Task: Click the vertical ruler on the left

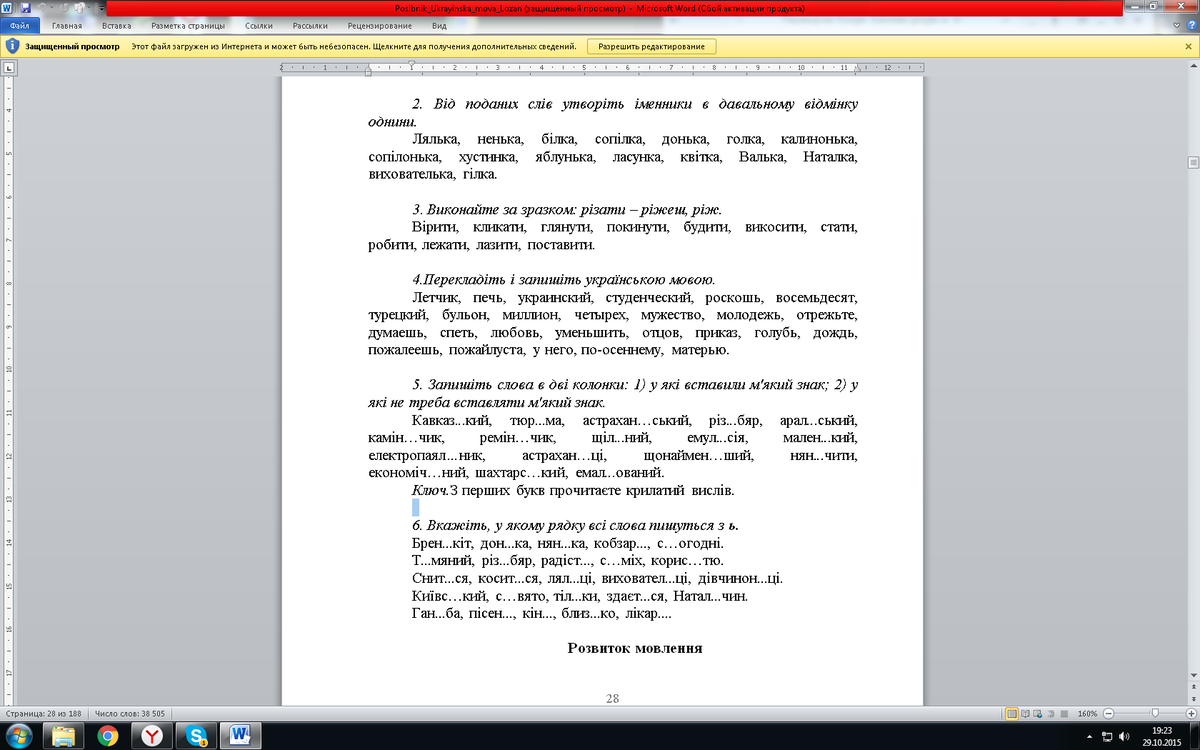Action: click(8, 390)
